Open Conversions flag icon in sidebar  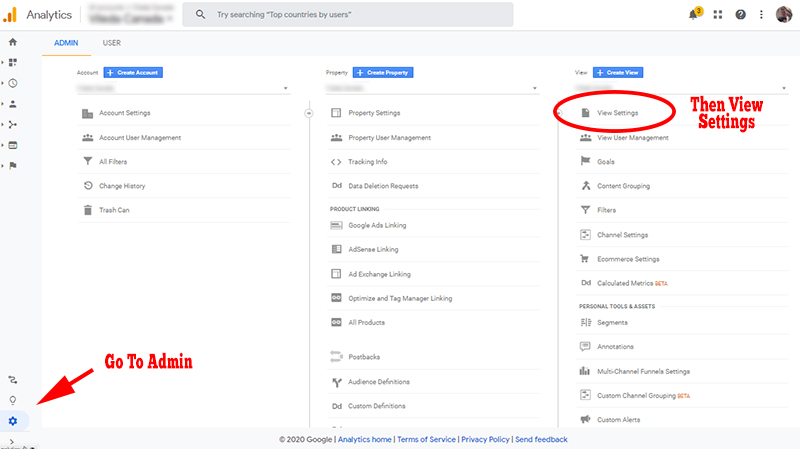(x=13, y=165)
